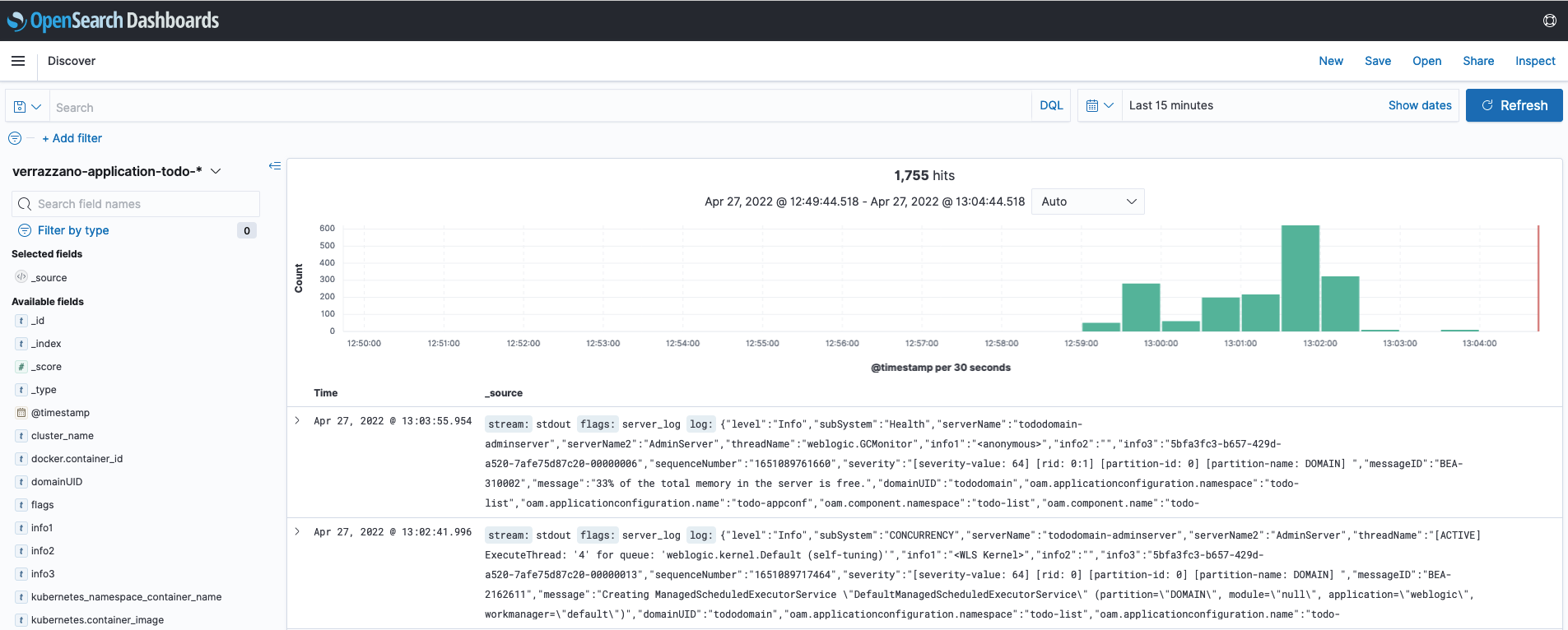Select the kubernetes_namespace_container_name field
Screen dimensions: 1568x630
(x=126, y=597)
